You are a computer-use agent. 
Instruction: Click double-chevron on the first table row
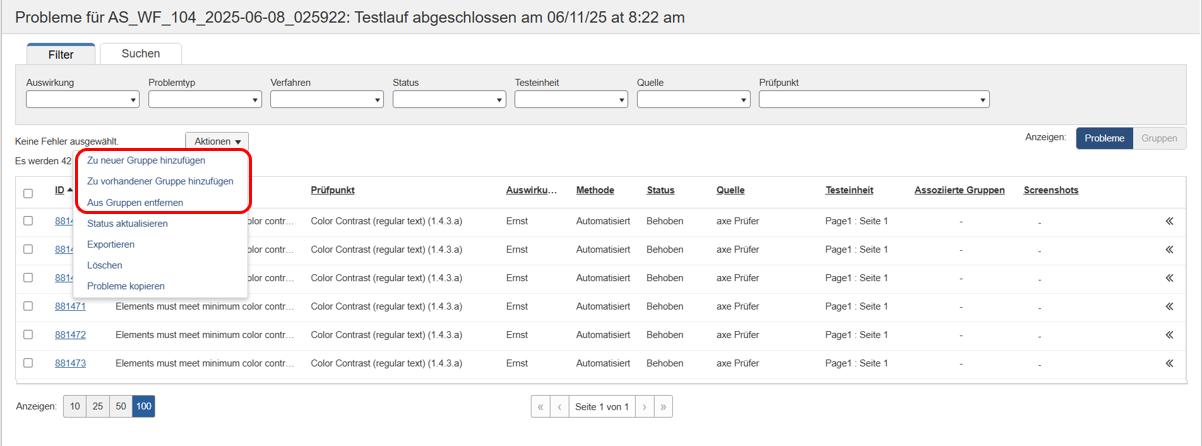(x=1169, y=221)
